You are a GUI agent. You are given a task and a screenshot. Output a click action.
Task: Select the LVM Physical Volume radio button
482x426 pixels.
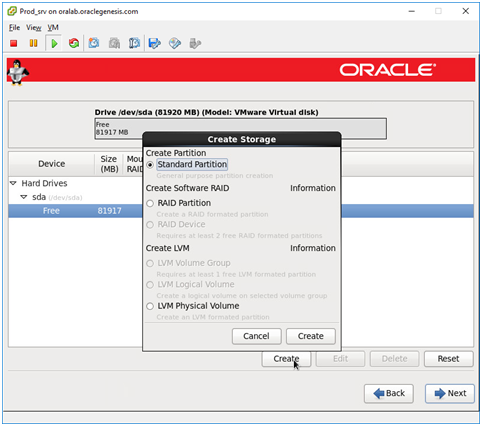point(150,306)
